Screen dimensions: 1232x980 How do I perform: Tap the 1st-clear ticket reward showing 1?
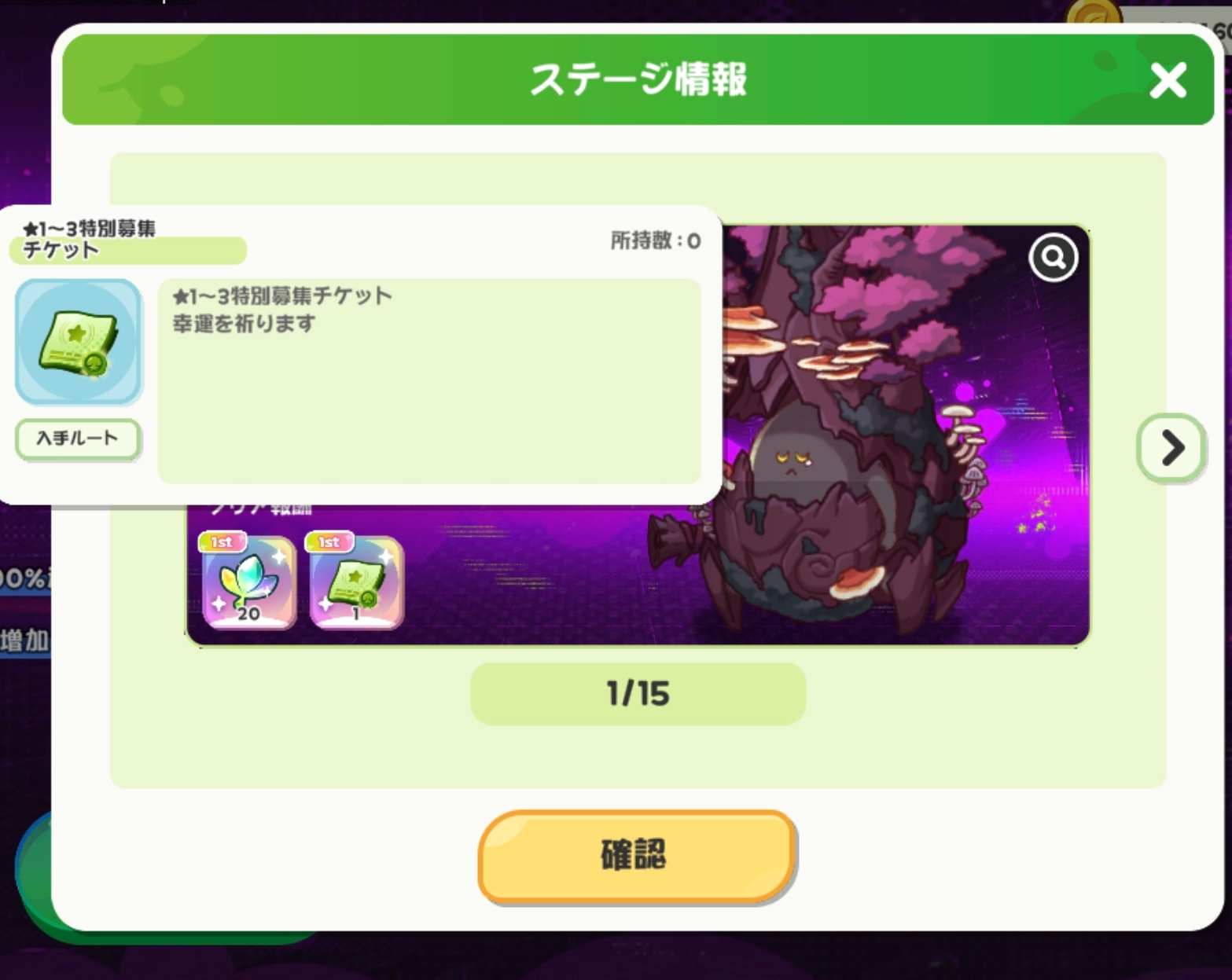tap(357, 582)
